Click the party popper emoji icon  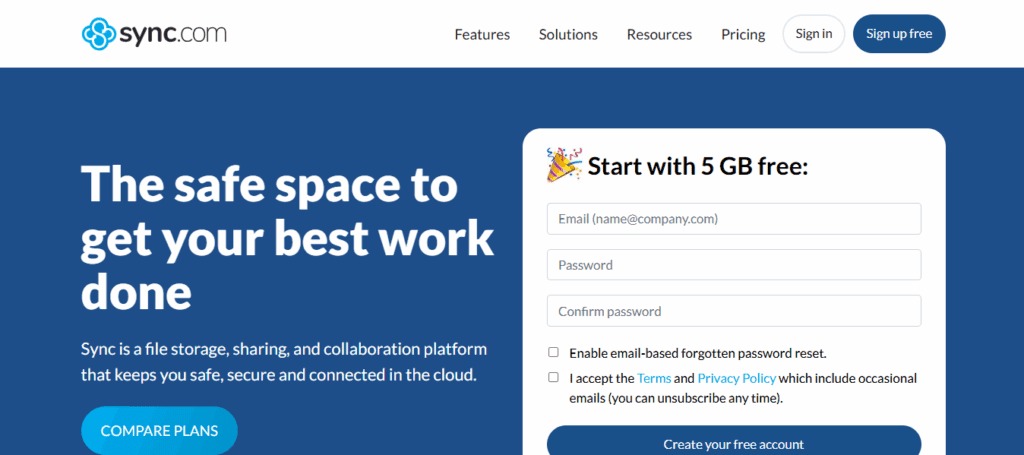[x=564, y=165]
